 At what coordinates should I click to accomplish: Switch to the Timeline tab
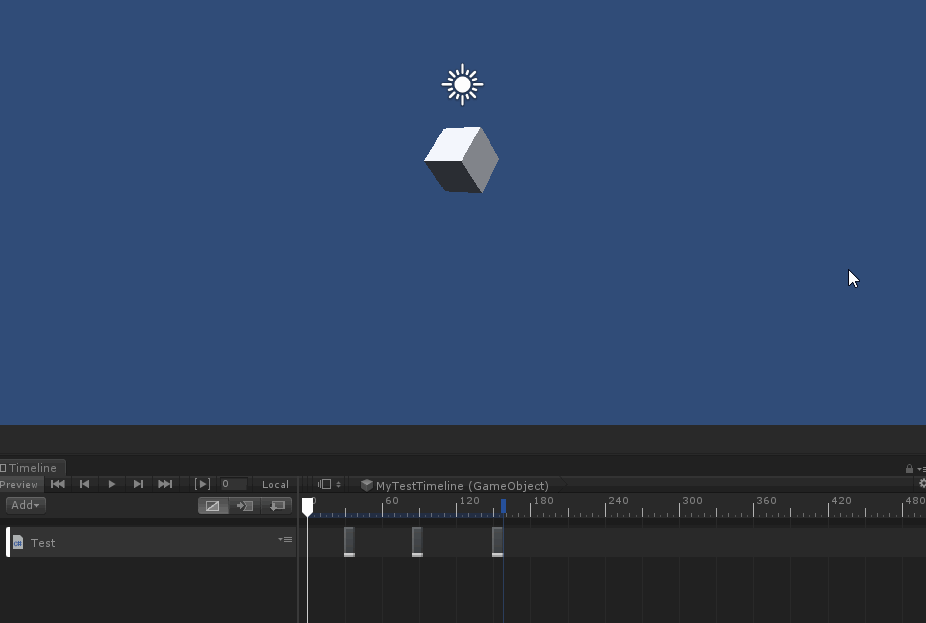pos(33,468)
